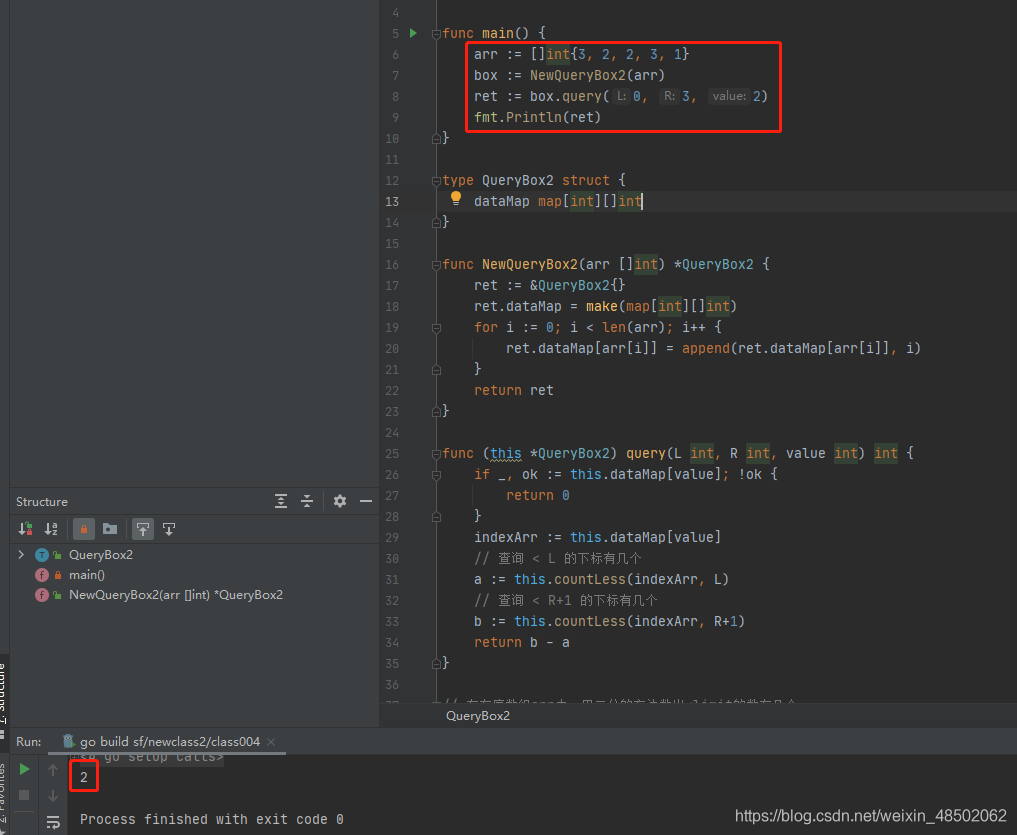This screenshot has width=1017, height=835.
Task: Select main() in Structure tree
Action: (x=87, y=575)
